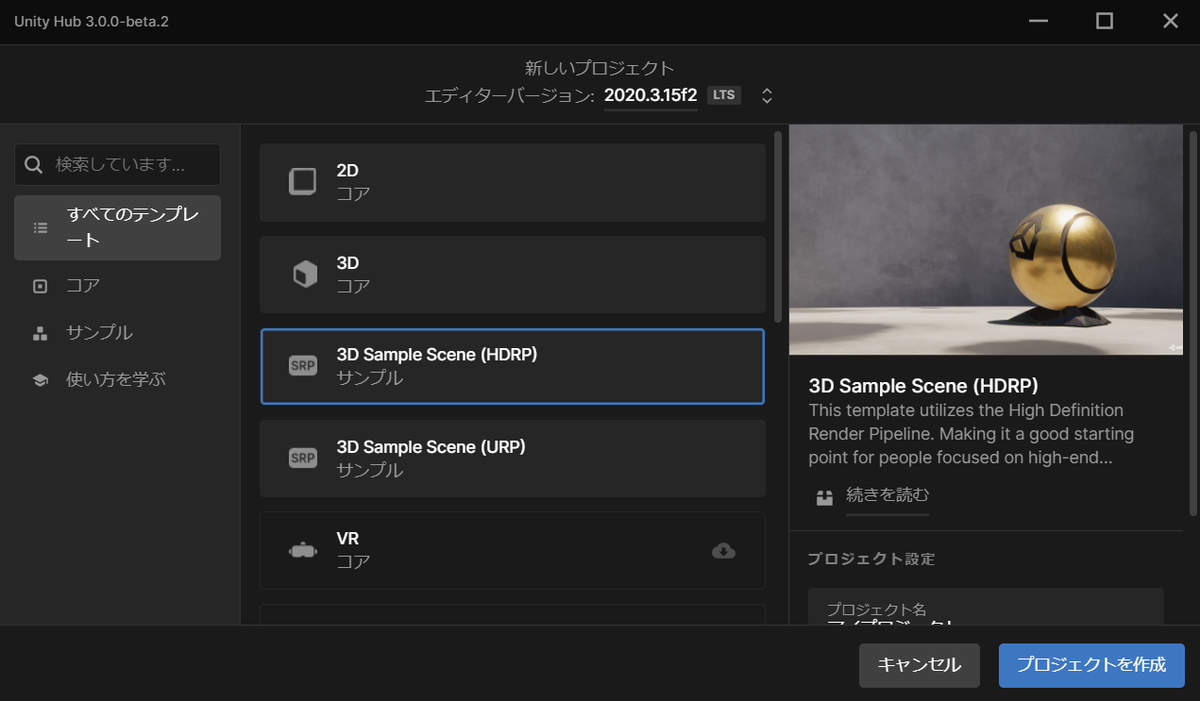Image resolution: width=1200 pixels, height=701 pixels.
Task: Click the 3D Sample Scene (HDRP) details heading
Action: (923, 386)
